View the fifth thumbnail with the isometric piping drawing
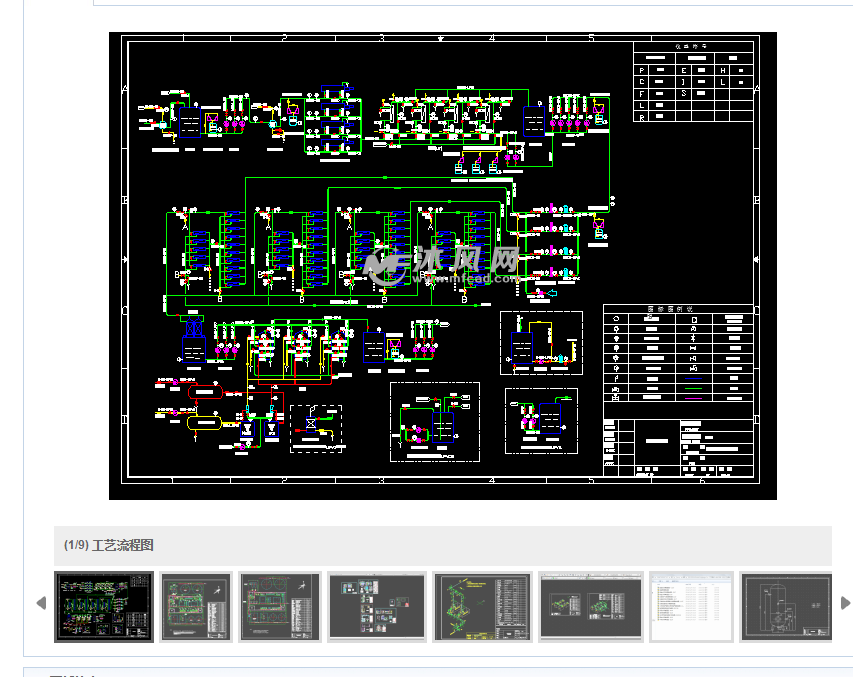The height and width of the screenshot is (677, 853). (x=481, y=607)
